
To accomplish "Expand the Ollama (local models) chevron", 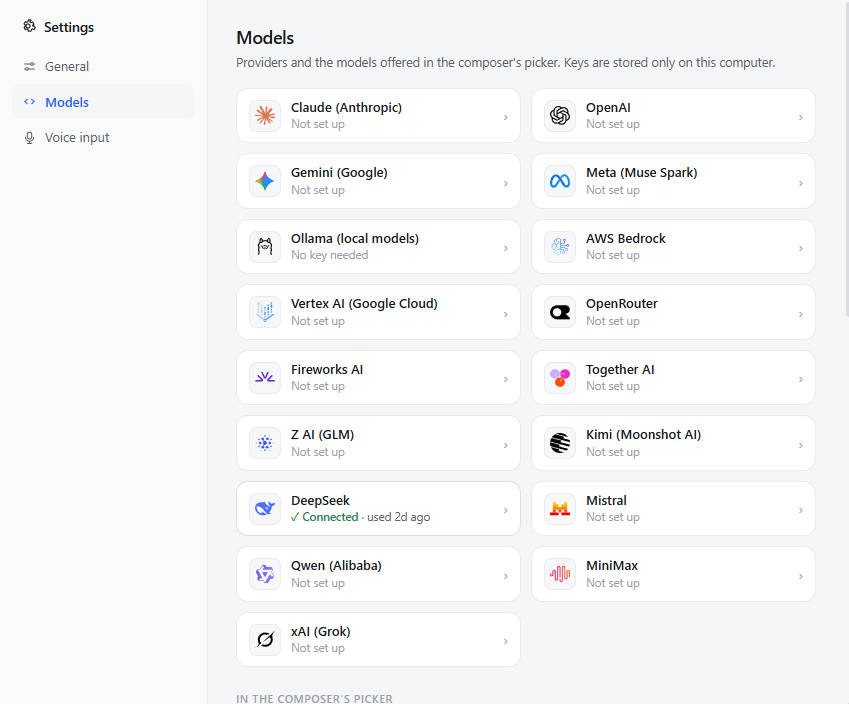I will pos(506,248).
